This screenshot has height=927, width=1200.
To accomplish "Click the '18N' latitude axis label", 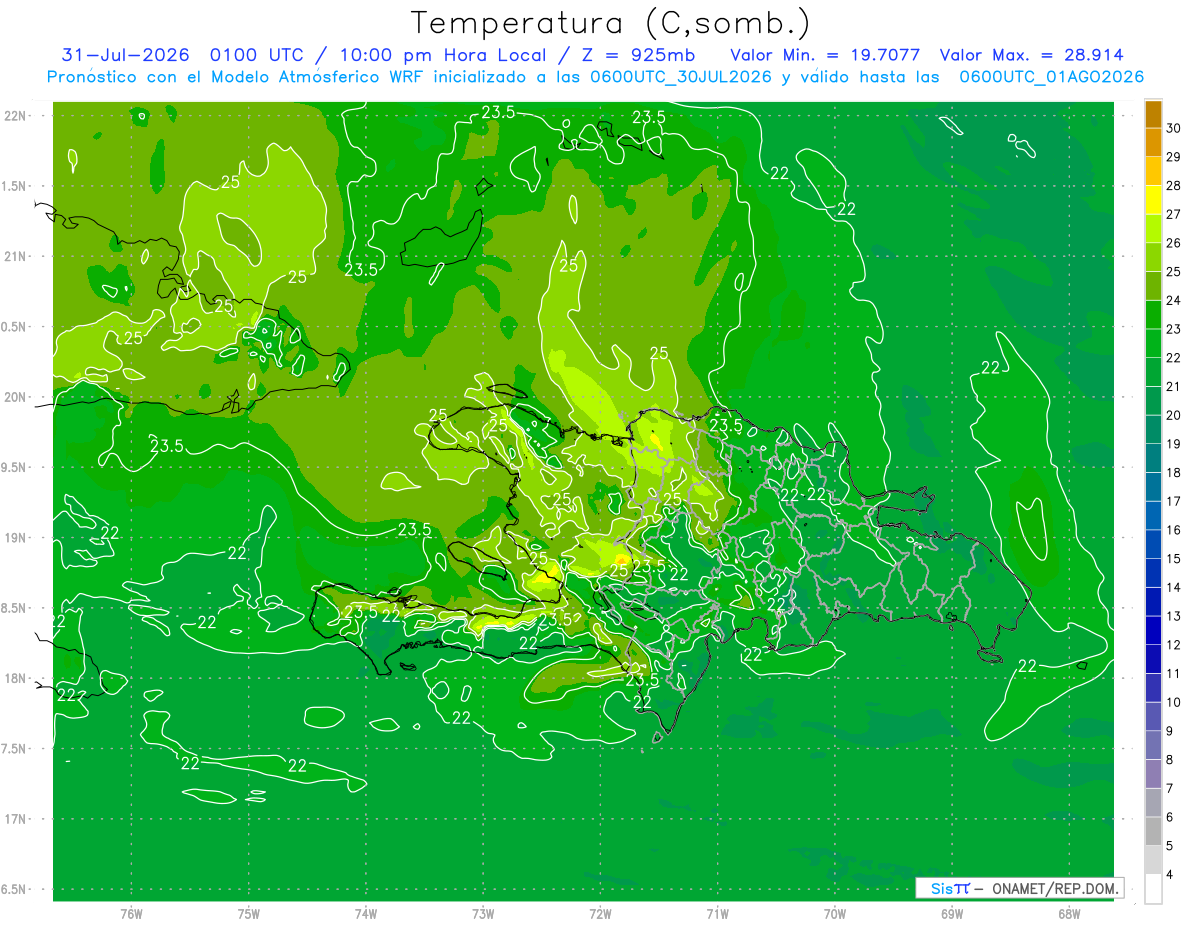I will click(16, 678).
